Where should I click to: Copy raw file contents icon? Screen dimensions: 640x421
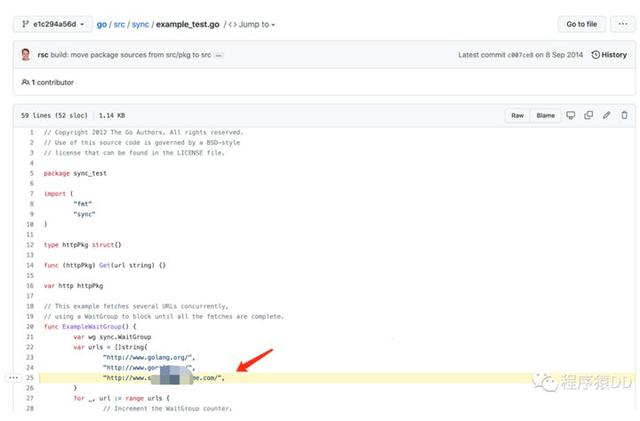coord(589,115)
